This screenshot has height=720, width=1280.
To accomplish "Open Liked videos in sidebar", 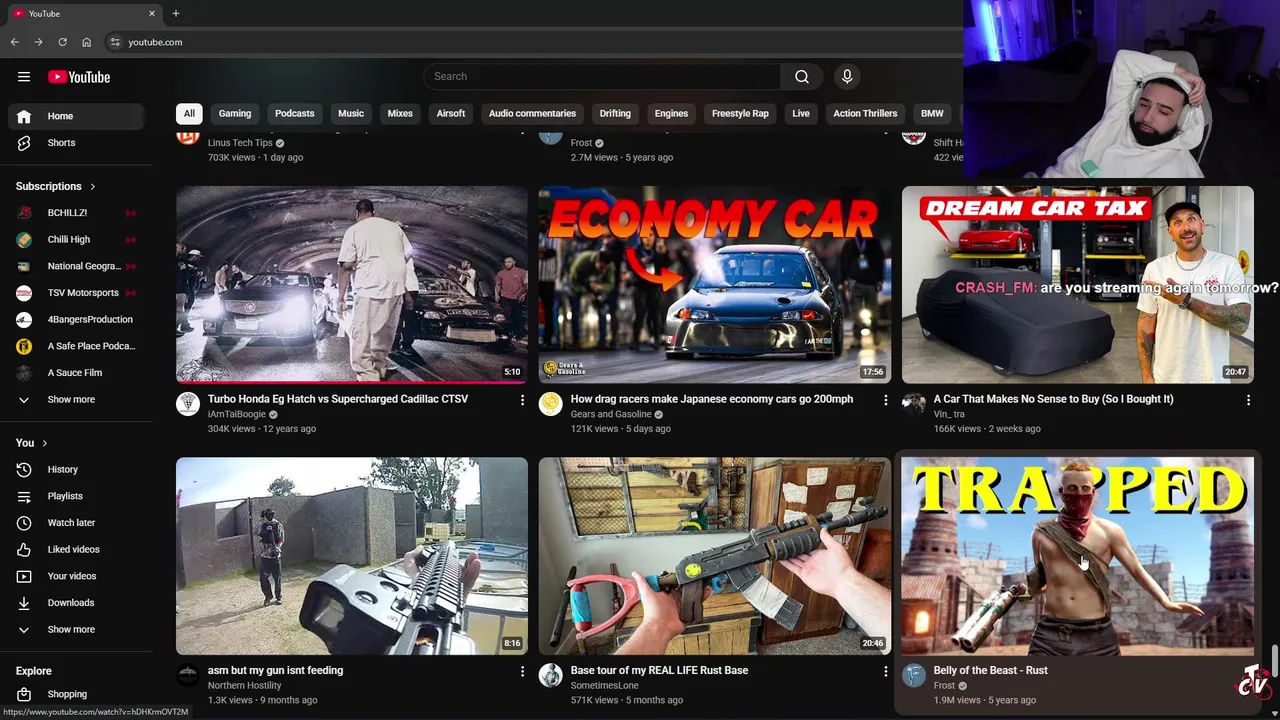I will (x=76, y=550).
